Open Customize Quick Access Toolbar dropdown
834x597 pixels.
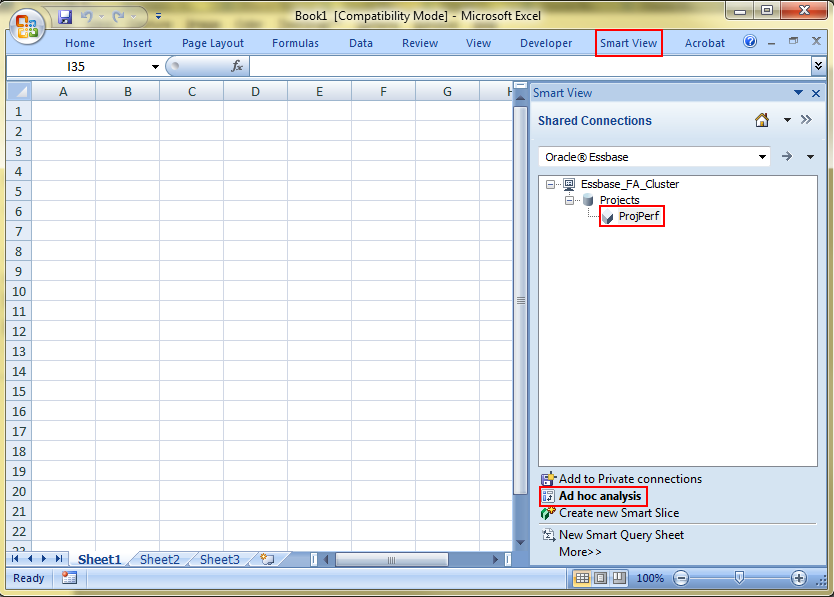click(x=158, y=16)
